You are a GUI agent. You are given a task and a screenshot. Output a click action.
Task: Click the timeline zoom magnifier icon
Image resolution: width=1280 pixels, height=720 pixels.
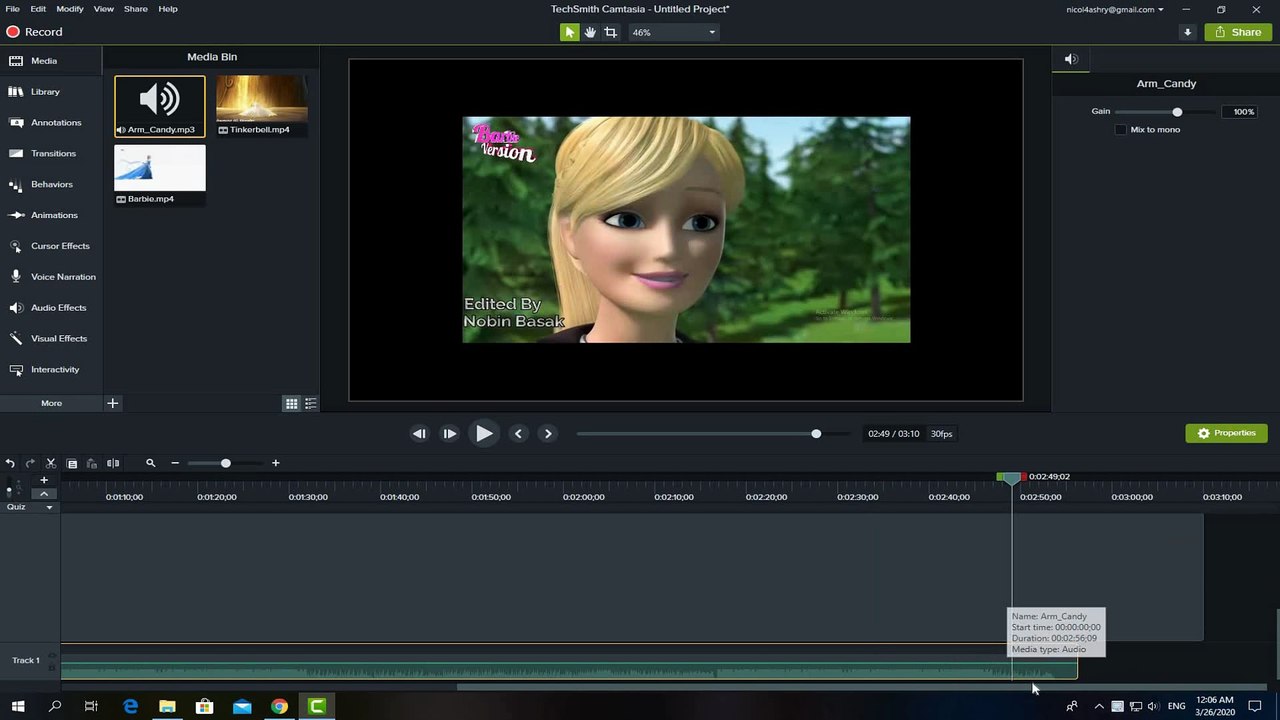pos(151,463)
